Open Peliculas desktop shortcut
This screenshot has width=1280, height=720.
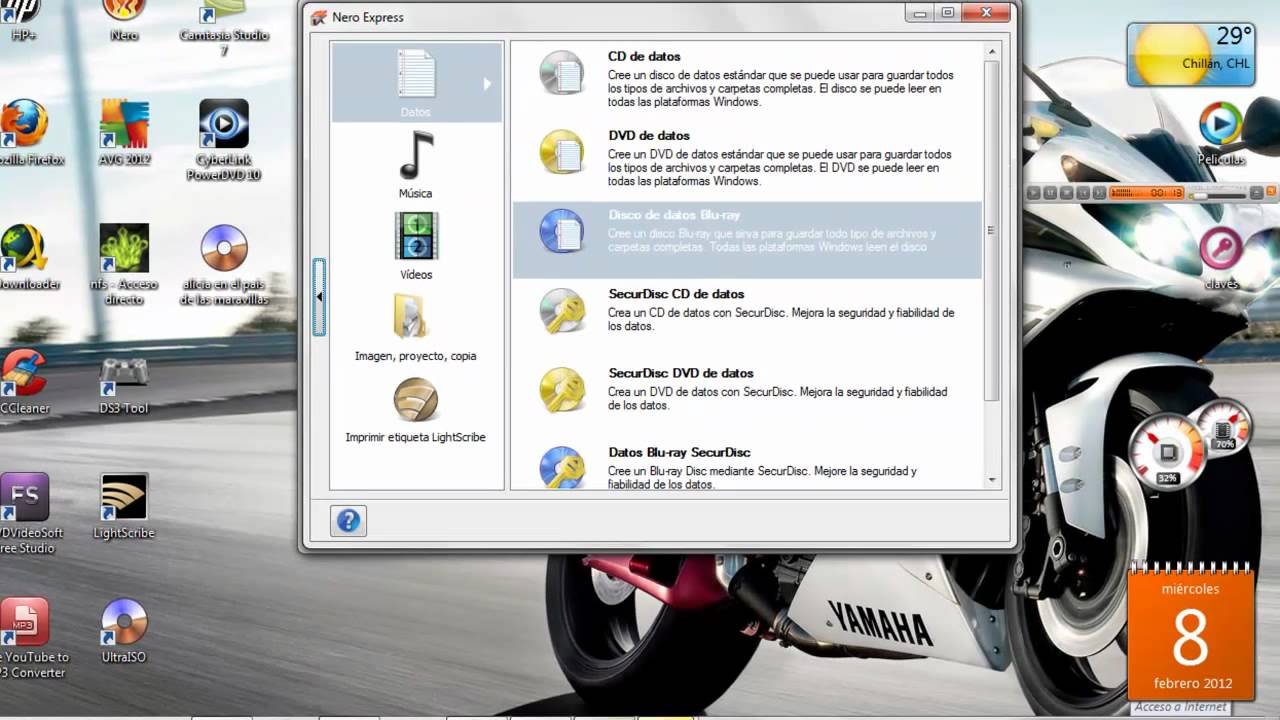pos(1221,133)
